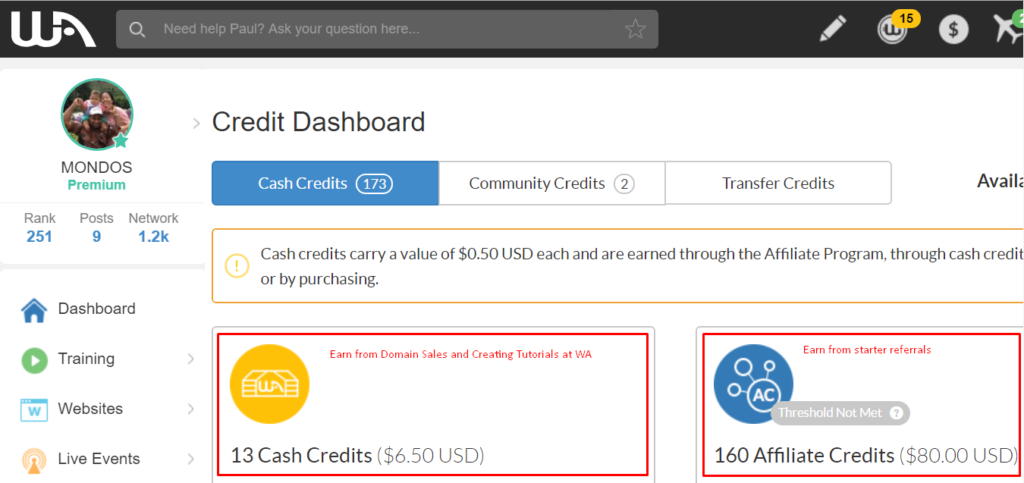The width and height of the screenshot is (1024, 483).
Task: Click the MONDOS profile picture
Action: tap(97, 115)
